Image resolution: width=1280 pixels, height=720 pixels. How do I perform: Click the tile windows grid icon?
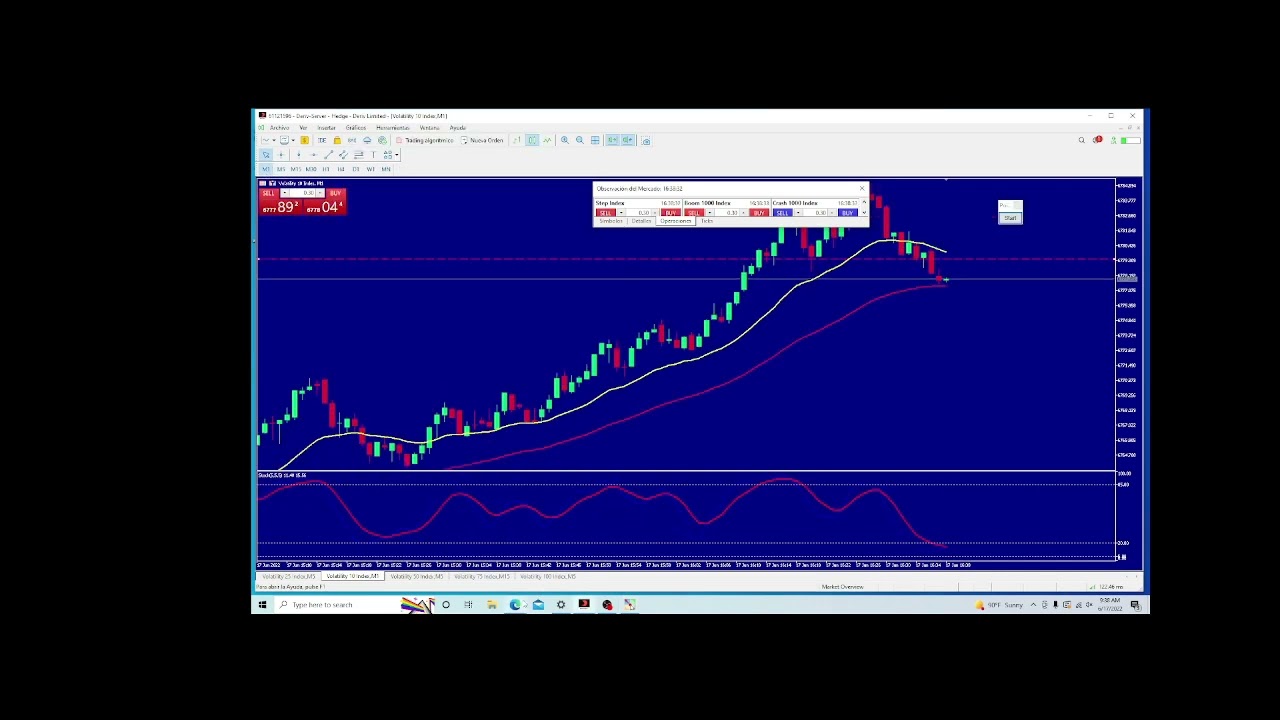[595, 141]
